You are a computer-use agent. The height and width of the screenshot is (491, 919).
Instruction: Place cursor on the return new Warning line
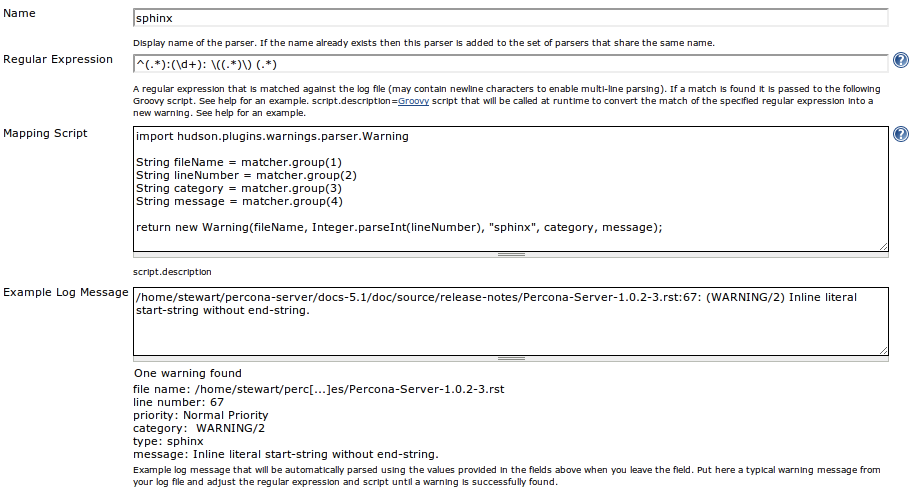pyautogui.click(x=399, y=227)
